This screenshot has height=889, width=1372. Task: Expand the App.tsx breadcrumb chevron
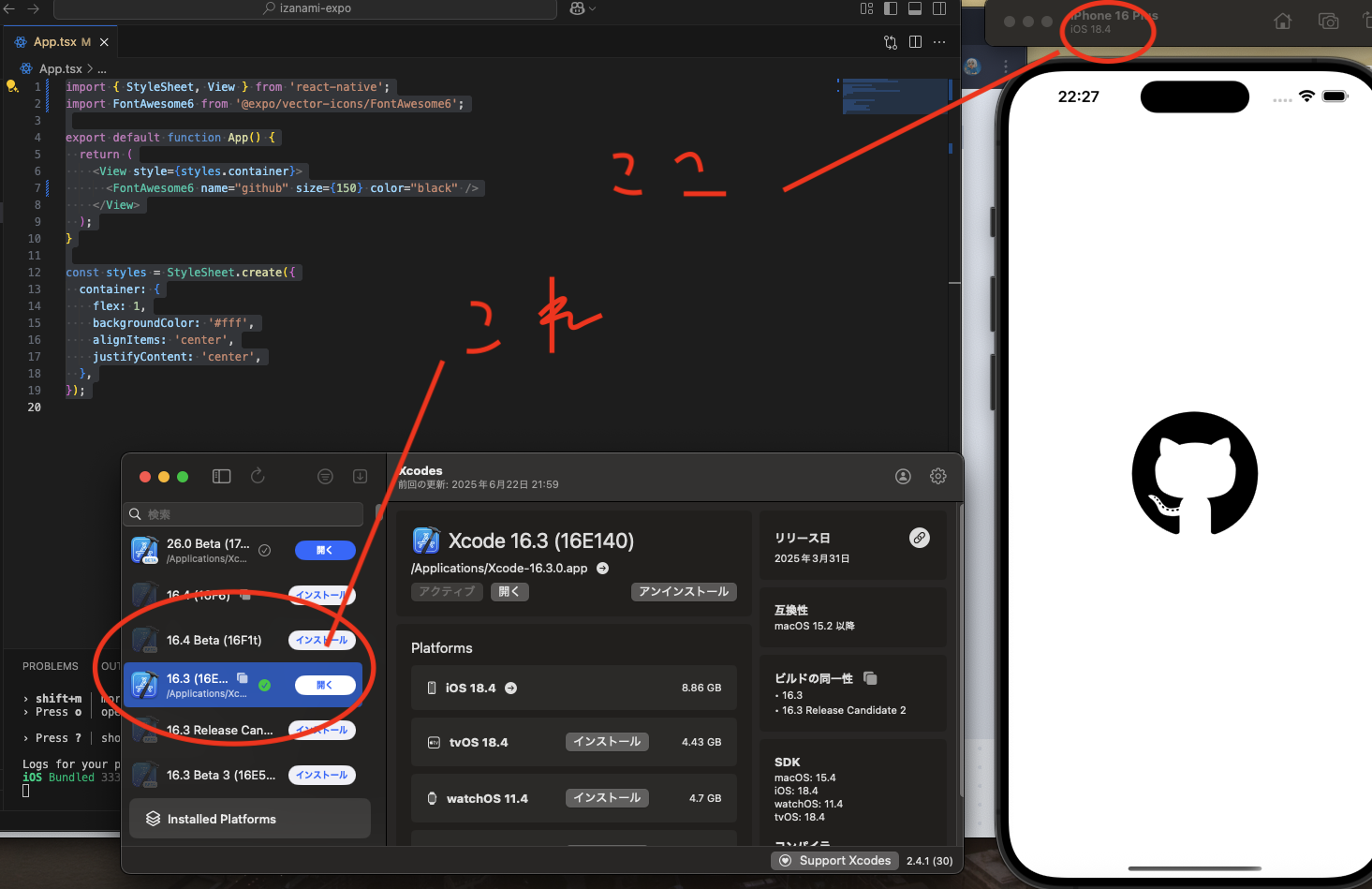pyautogui.click(x=90, y=69)
